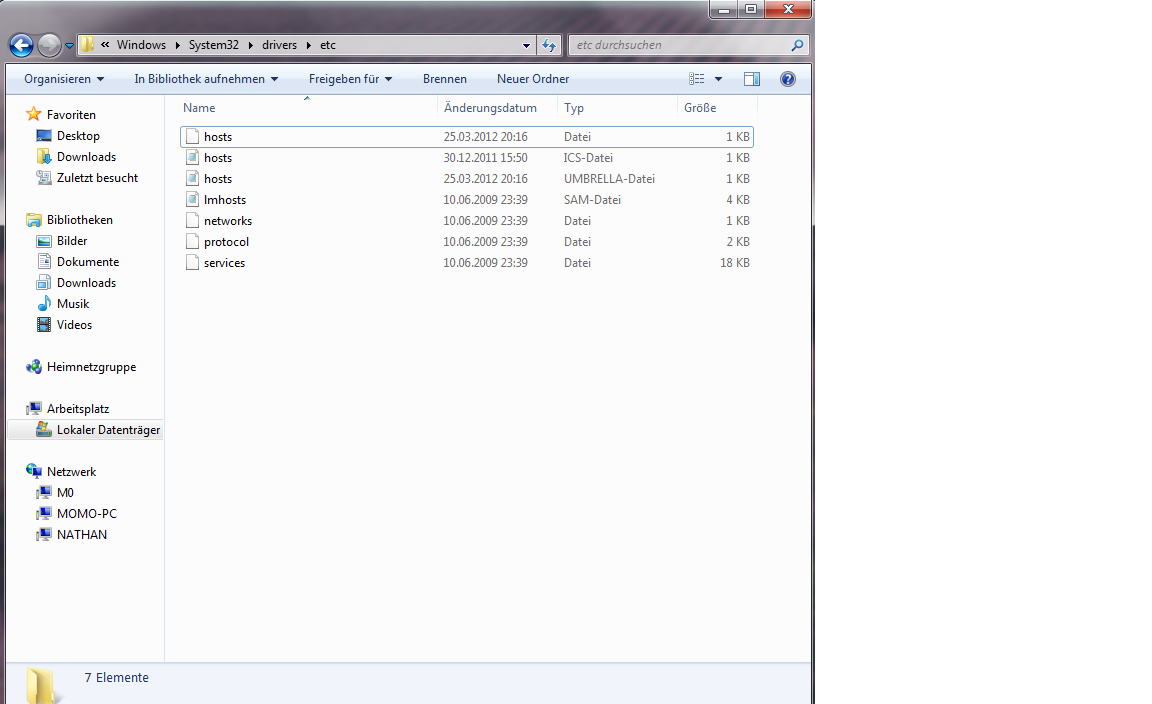This screenshot has height=704, width=1152.
Task: Select the MOMO-PC network computer
Action: tap(86, 514)
